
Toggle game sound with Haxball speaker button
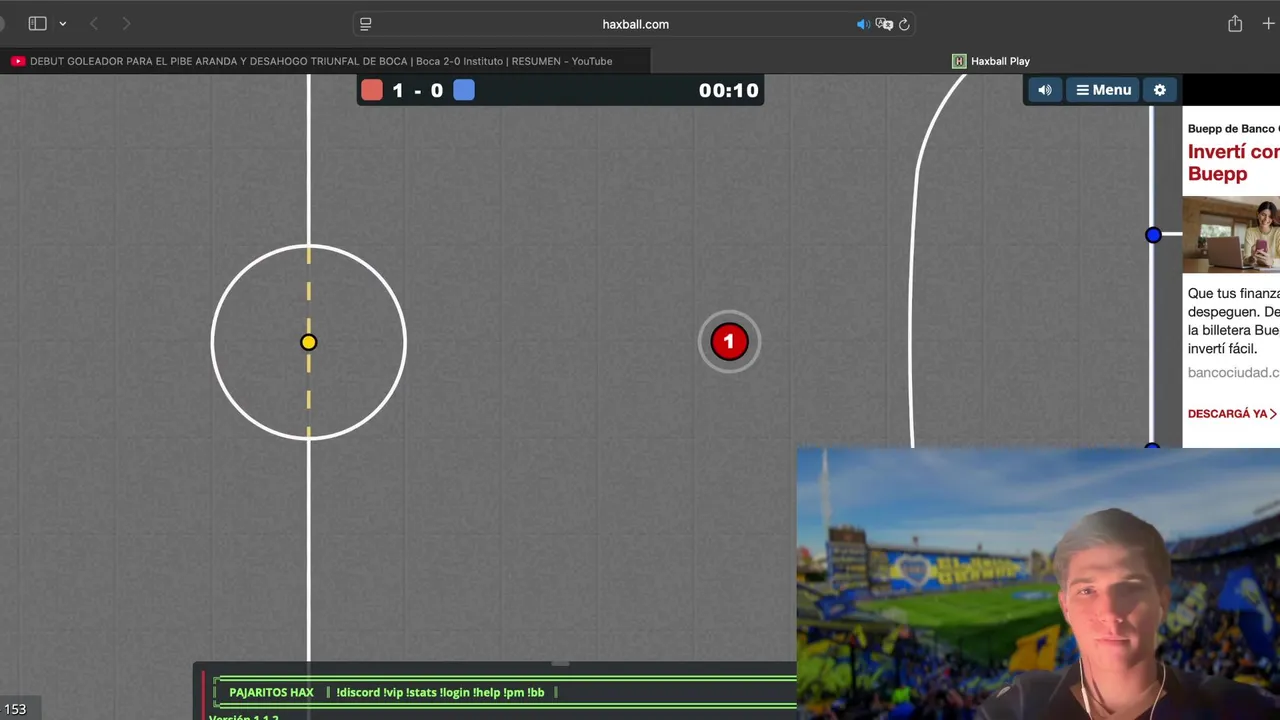(1045, 90)
